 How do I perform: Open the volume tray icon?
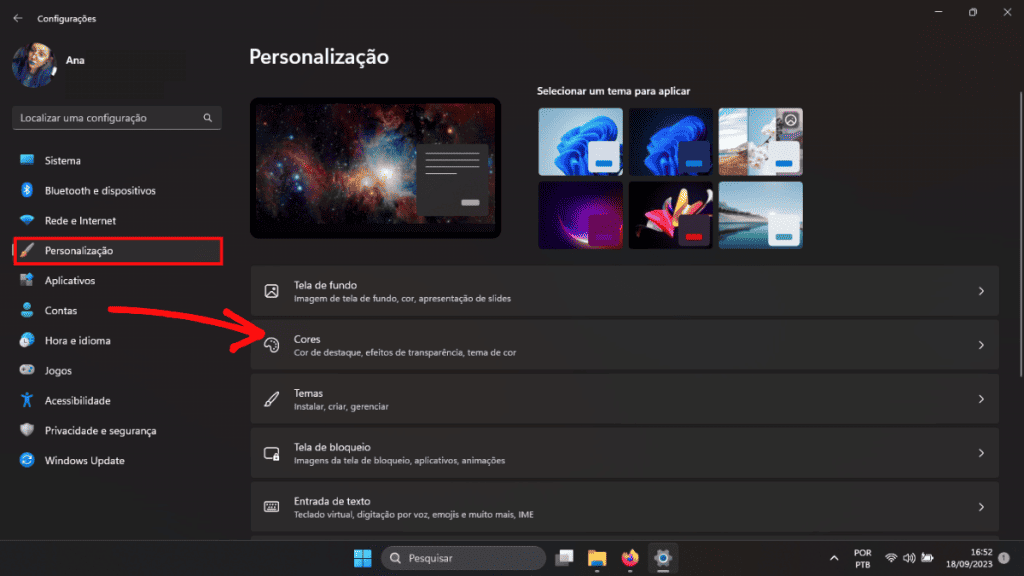909,558
